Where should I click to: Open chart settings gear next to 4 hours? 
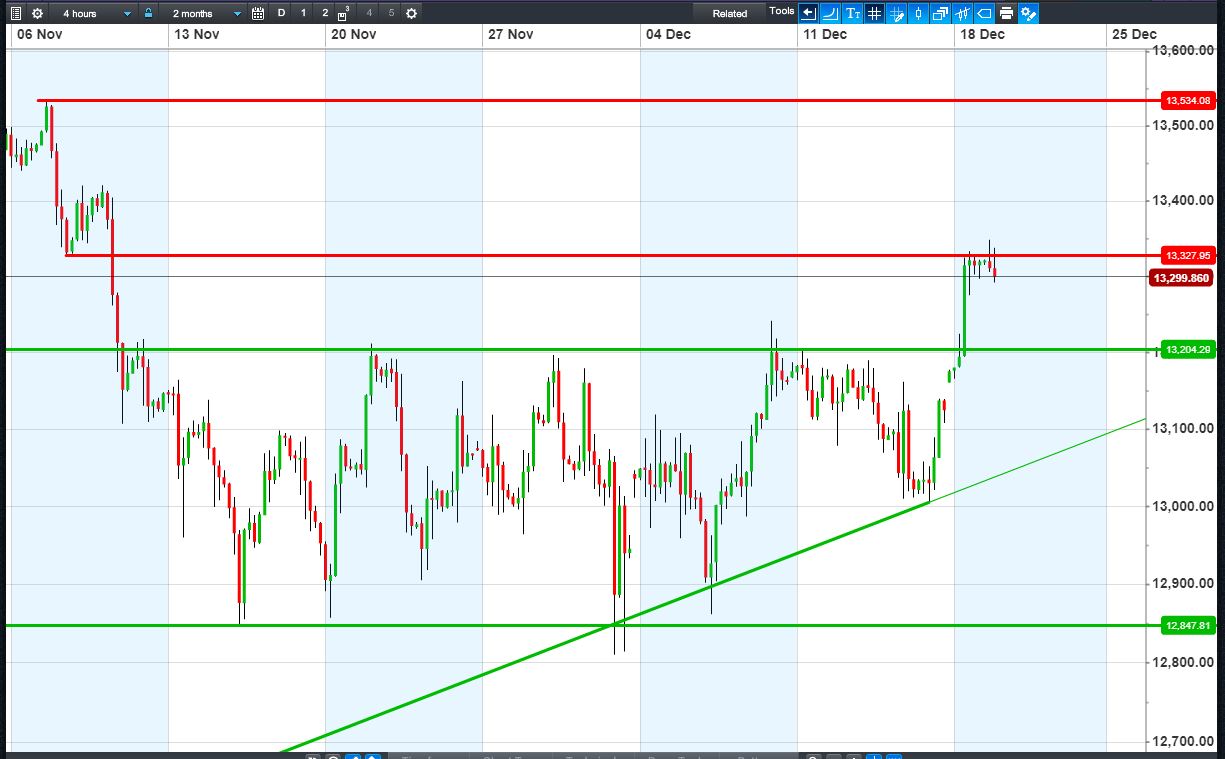point(37,13)
